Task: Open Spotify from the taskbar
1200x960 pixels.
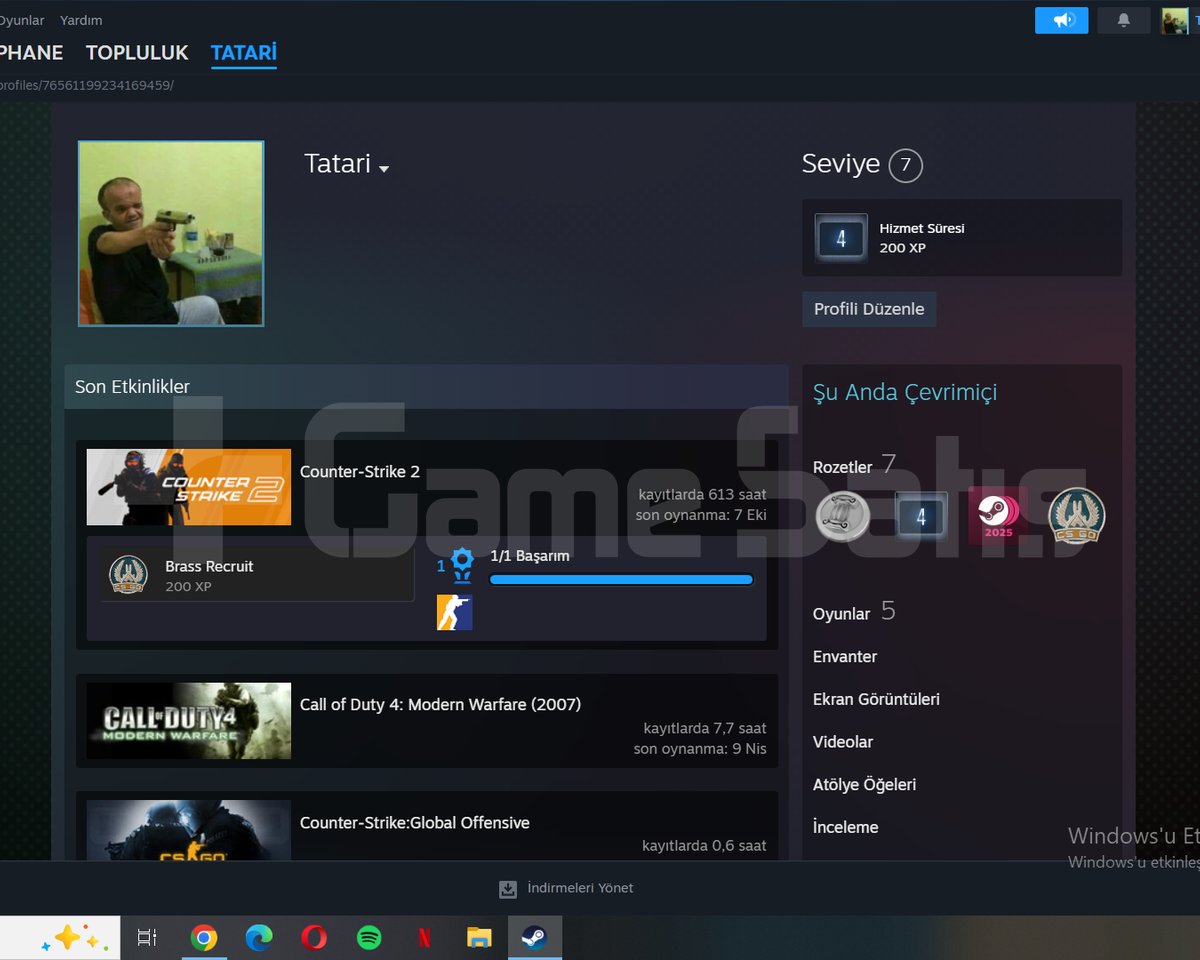Action: (x=369, y=938)
